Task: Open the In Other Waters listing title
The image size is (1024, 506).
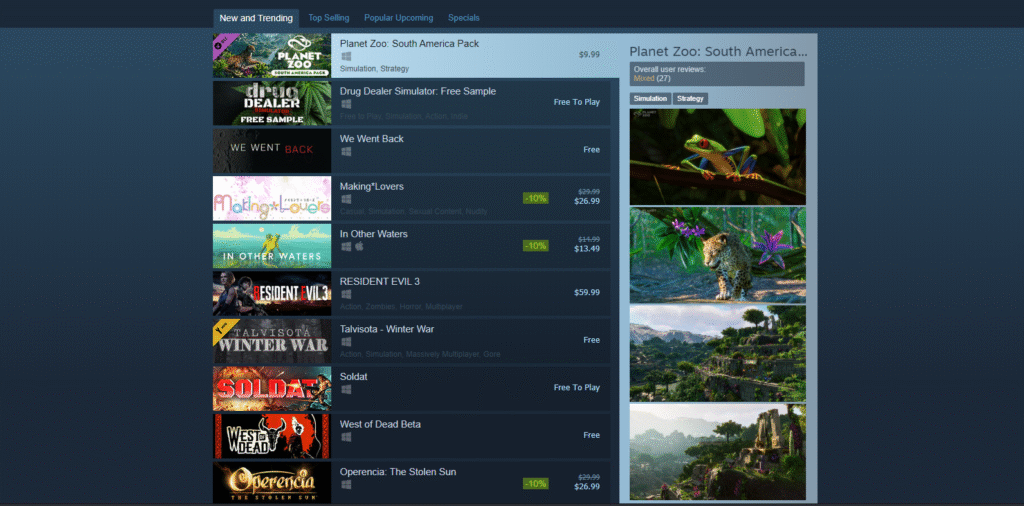Action: coord(374,234)
